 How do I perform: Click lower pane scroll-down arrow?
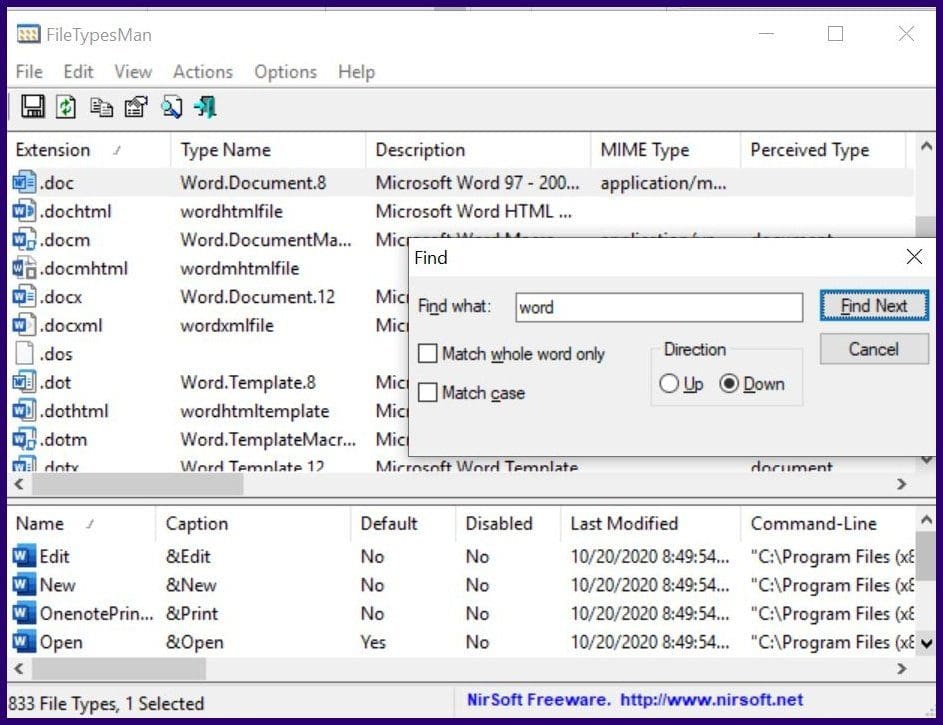tap(926, 643)
